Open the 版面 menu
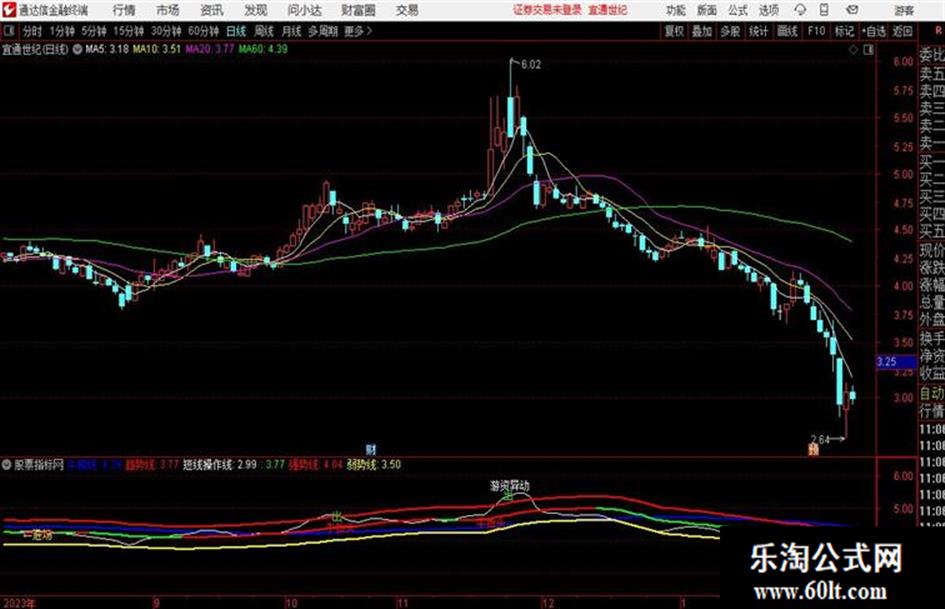 [x=707, y=10]
